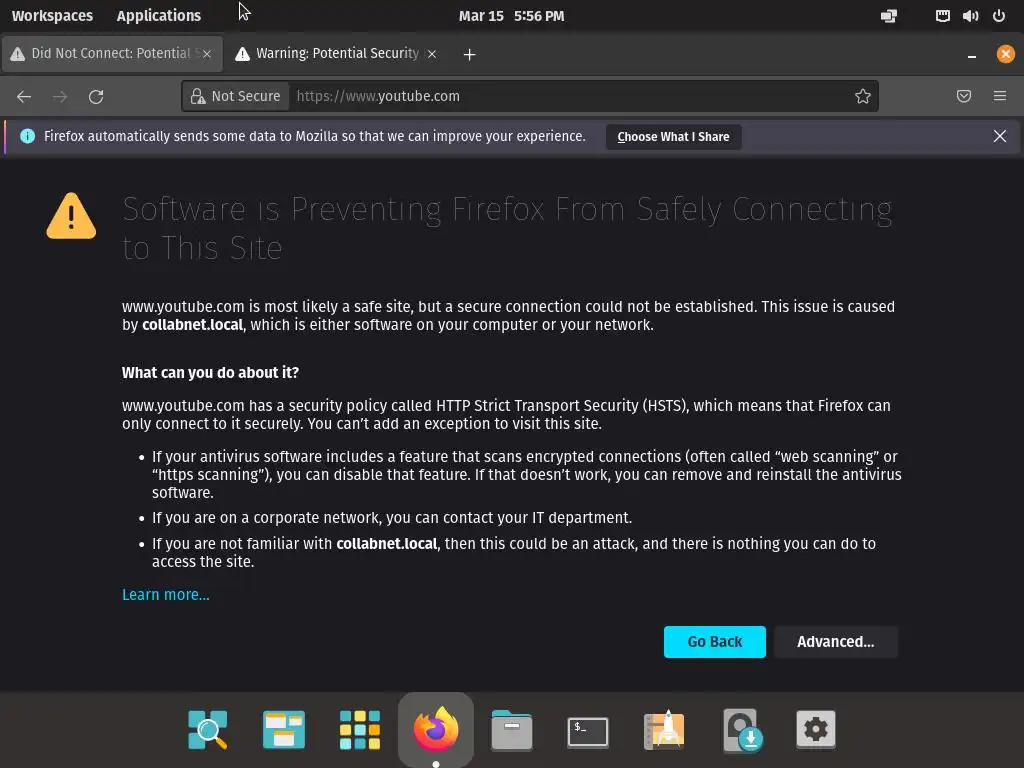Screen dimensions: 1024x768
Task: Click the 'What can you do about it?' heading
Action: tap(210, 373)
